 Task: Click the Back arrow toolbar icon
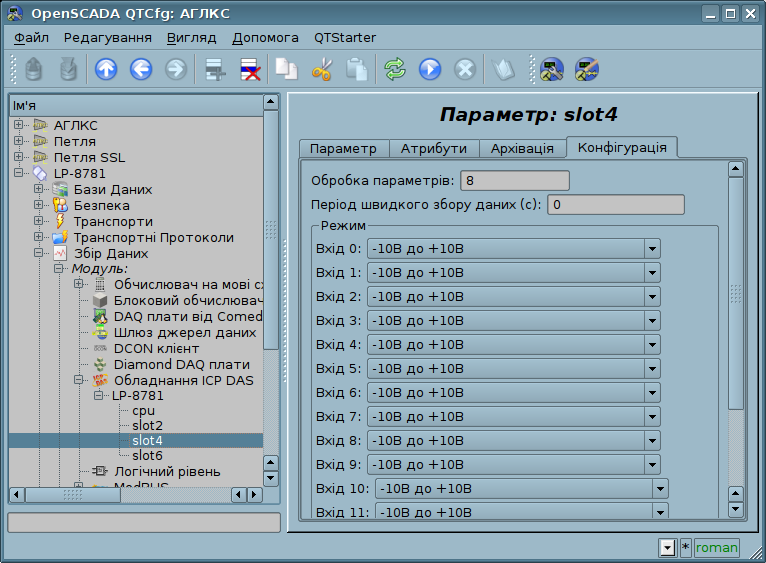(x=141, y=69)
